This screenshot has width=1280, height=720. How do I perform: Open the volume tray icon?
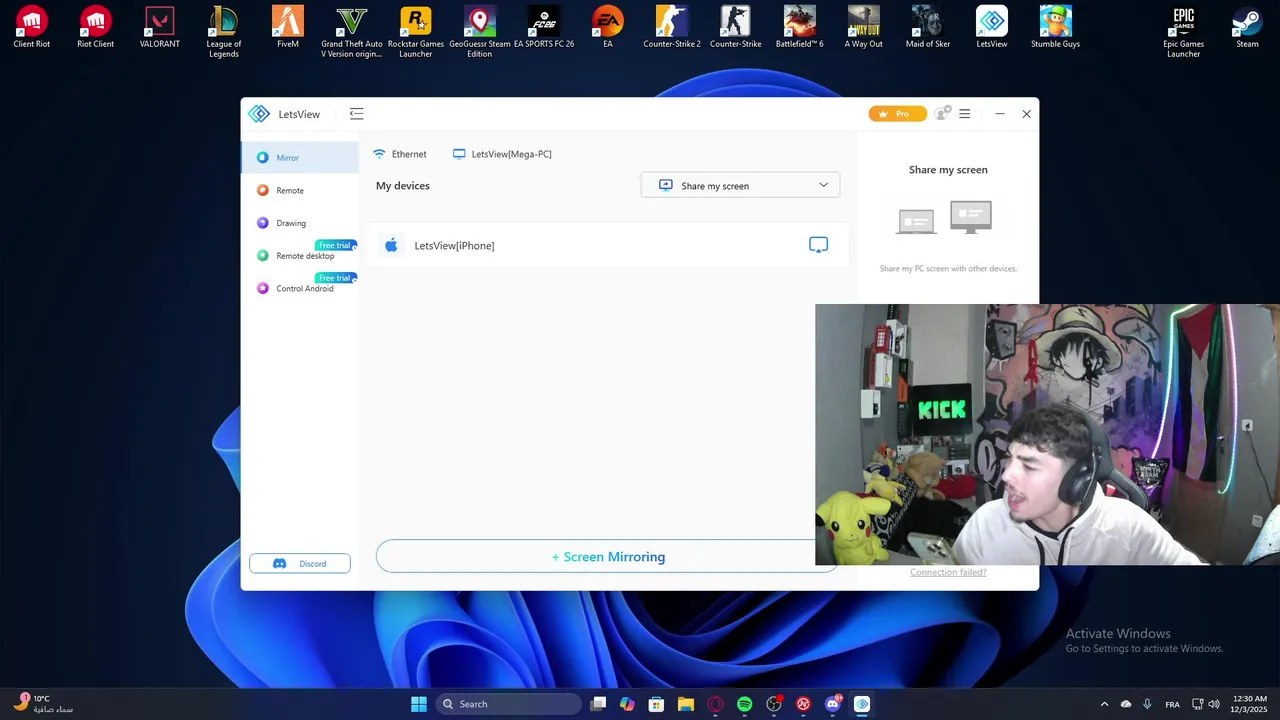(x=1214, y=704)
